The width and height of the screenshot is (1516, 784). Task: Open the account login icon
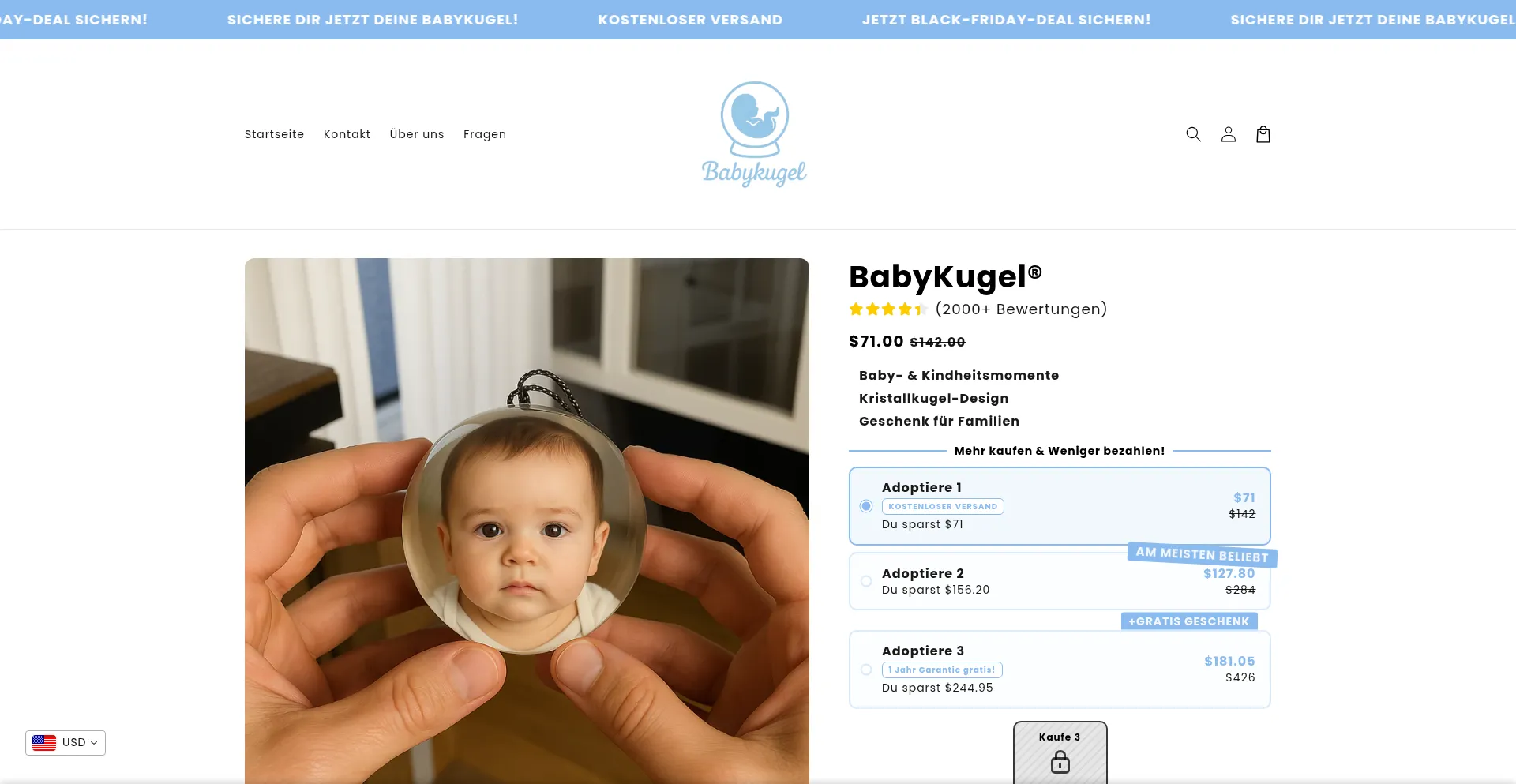pos(1228,134)
